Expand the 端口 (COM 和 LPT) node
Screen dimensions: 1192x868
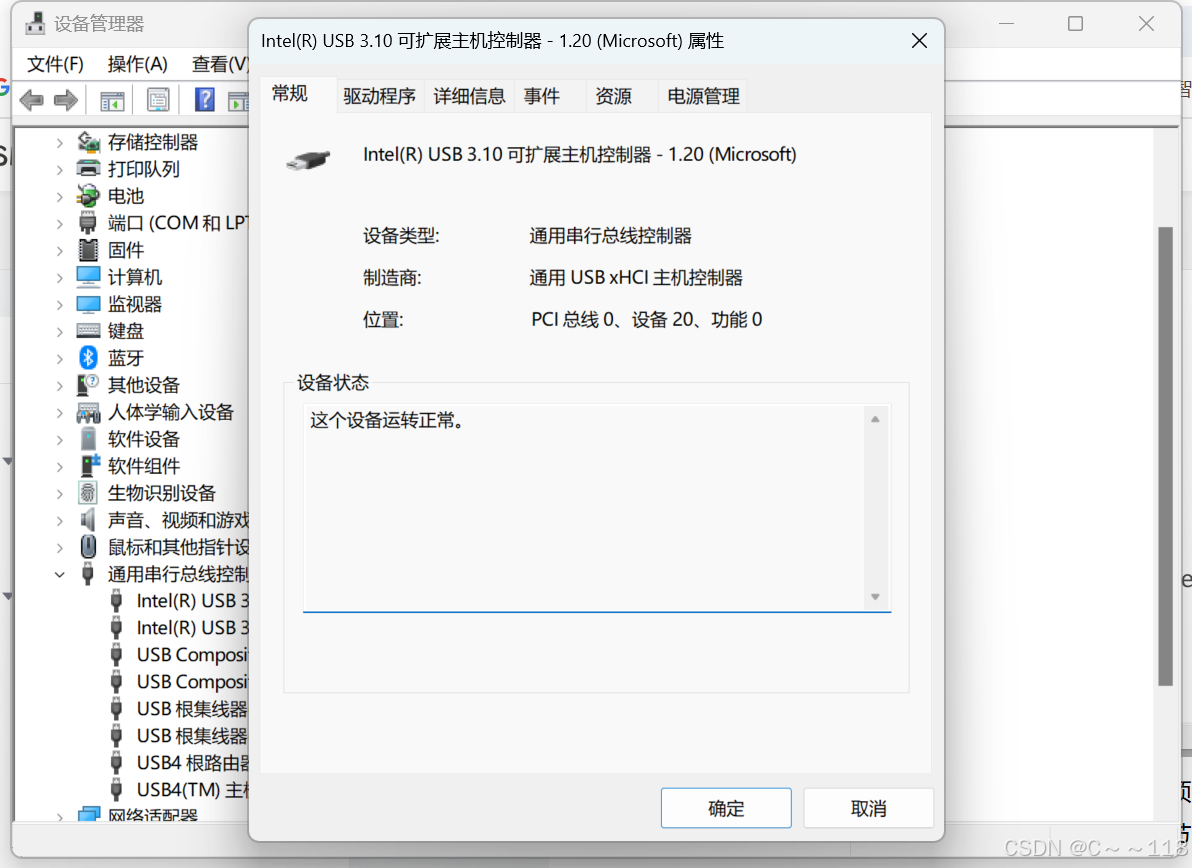click(59, 223)
